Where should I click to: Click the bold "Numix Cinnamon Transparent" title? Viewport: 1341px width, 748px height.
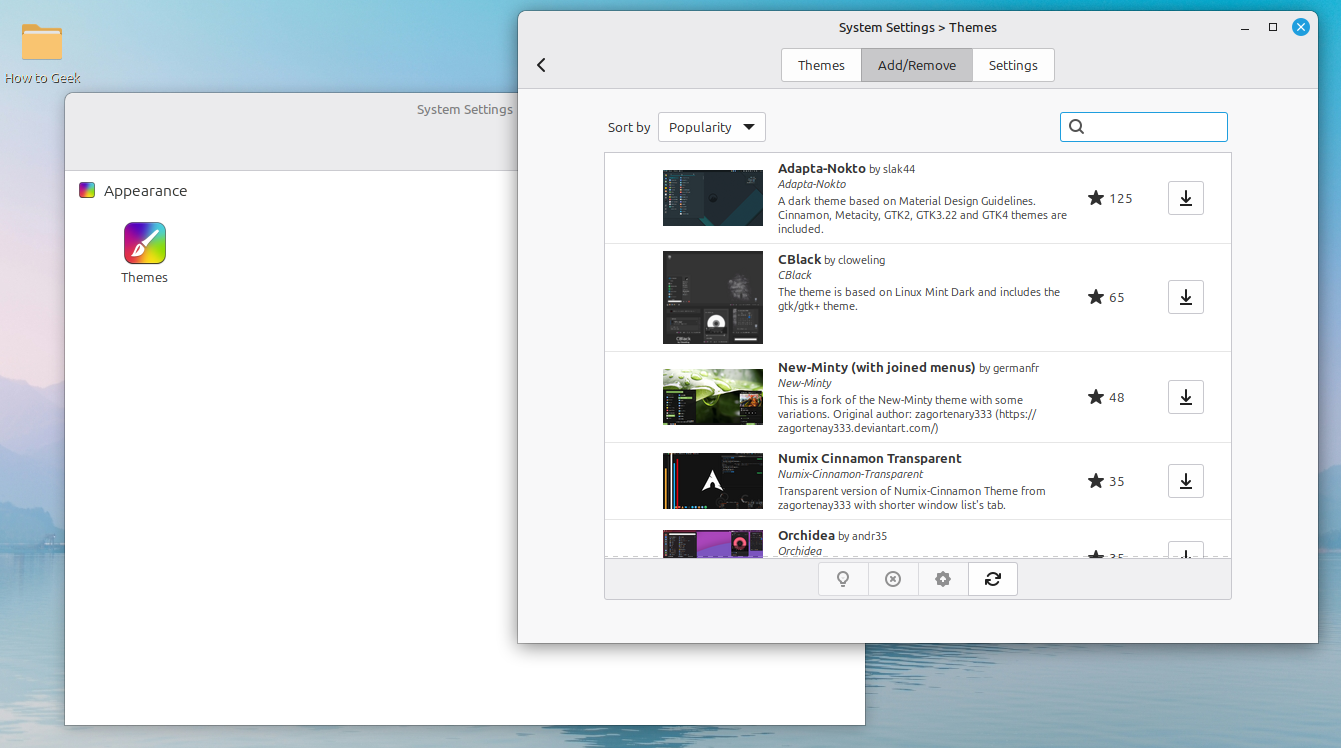point(870,458)
